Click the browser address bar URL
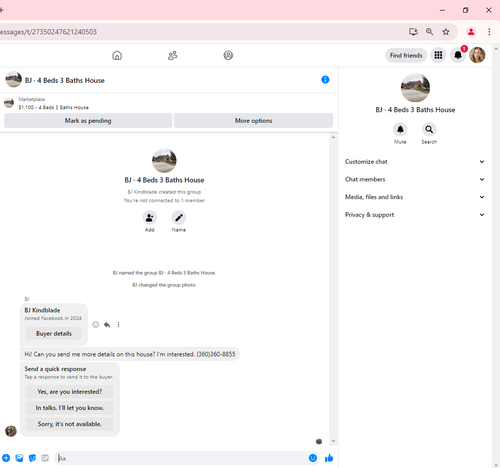500x468 pixels. tap(48, 32)
